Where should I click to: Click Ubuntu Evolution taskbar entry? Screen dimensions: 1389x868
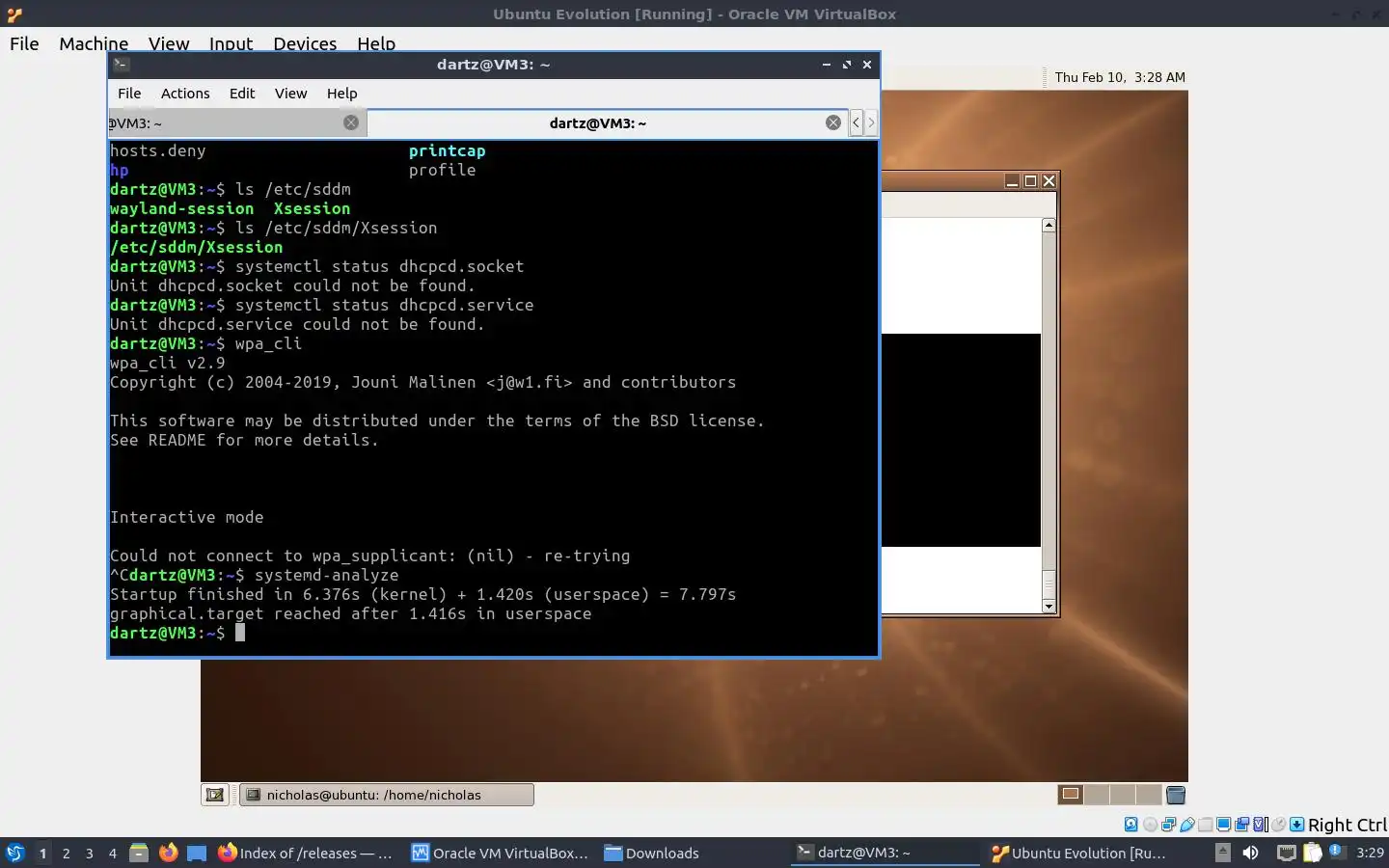coord(1078,853)
